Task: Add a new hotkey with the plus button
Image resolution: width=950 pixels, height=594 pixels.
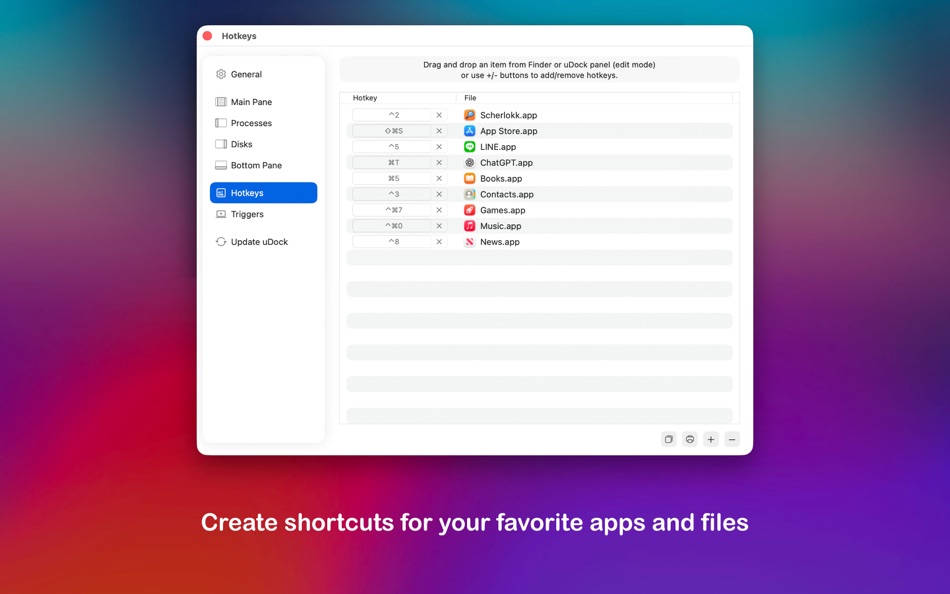Action: pyautogui.click(x=710, y=439)
